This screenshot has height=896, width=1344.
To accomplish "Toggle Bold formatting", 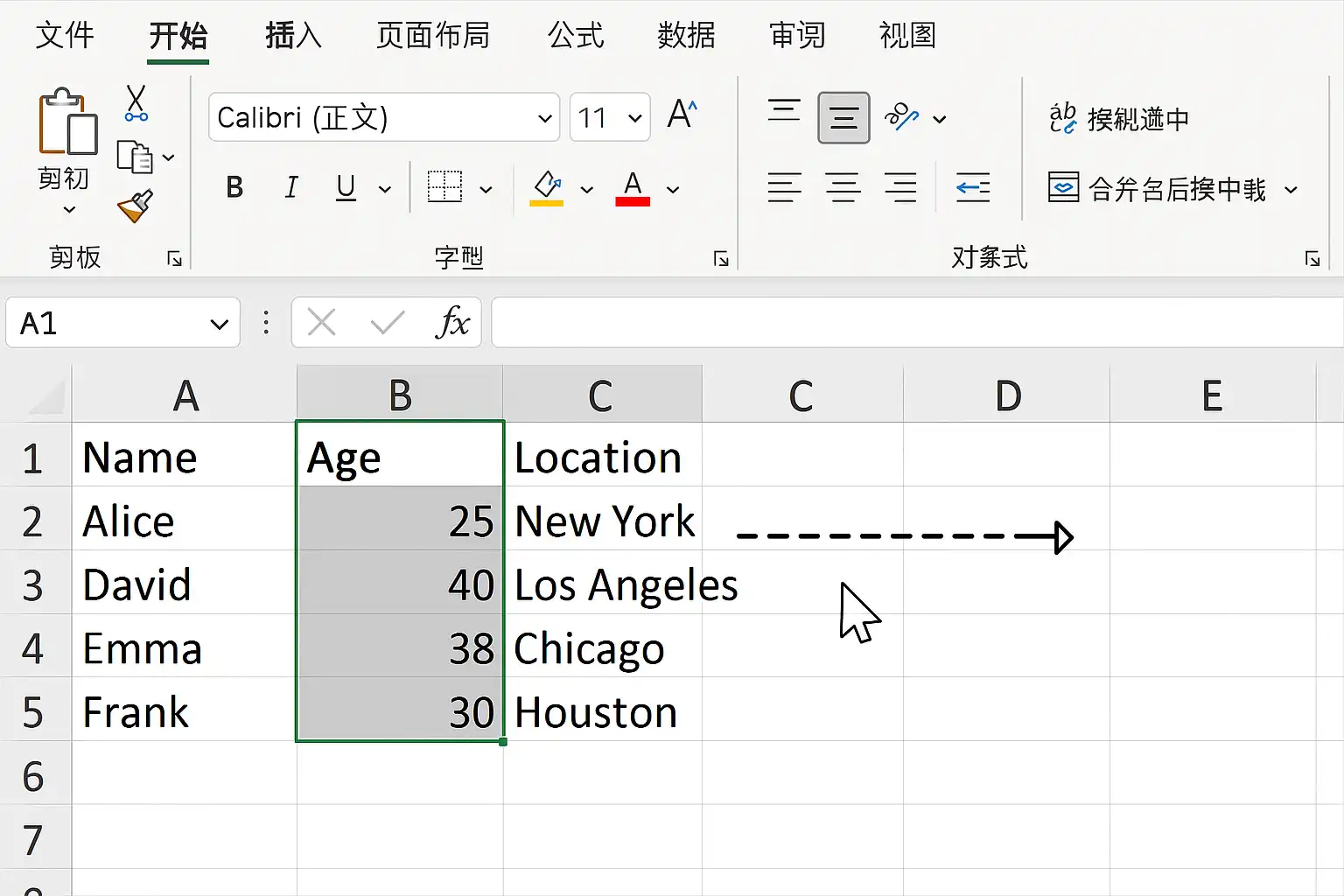I will [x=234, y=187].
